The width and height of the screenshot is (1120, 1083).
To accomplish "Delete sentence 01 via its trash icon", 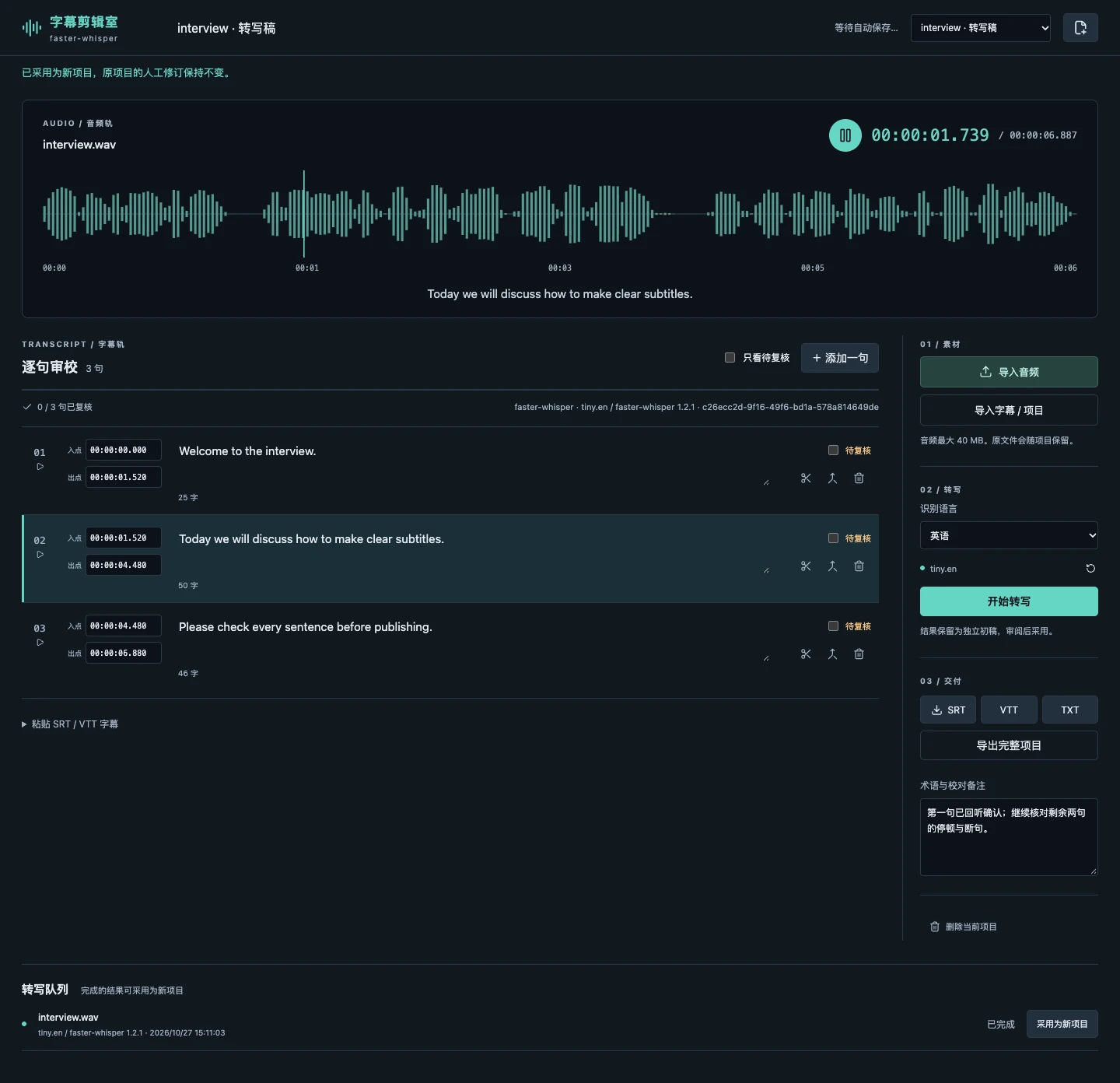I will click(x=859, y=478).
